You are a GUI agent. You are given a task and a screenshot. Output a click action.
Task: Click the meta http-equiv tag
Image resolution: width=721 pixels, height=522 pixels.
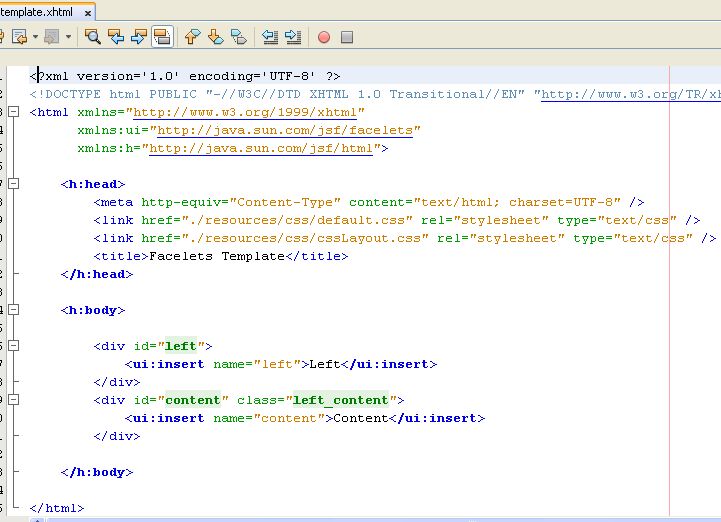click(x=369, y=202)
